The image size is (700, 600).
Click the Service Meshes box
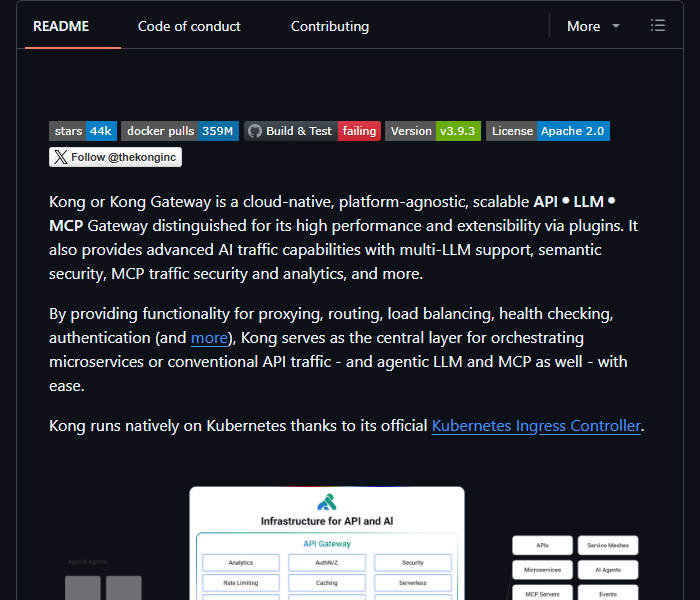(608, 545)
